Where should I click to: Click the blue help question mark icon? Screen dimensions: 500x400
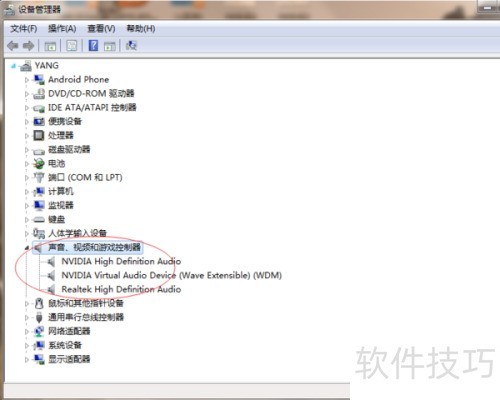point(93,45)
